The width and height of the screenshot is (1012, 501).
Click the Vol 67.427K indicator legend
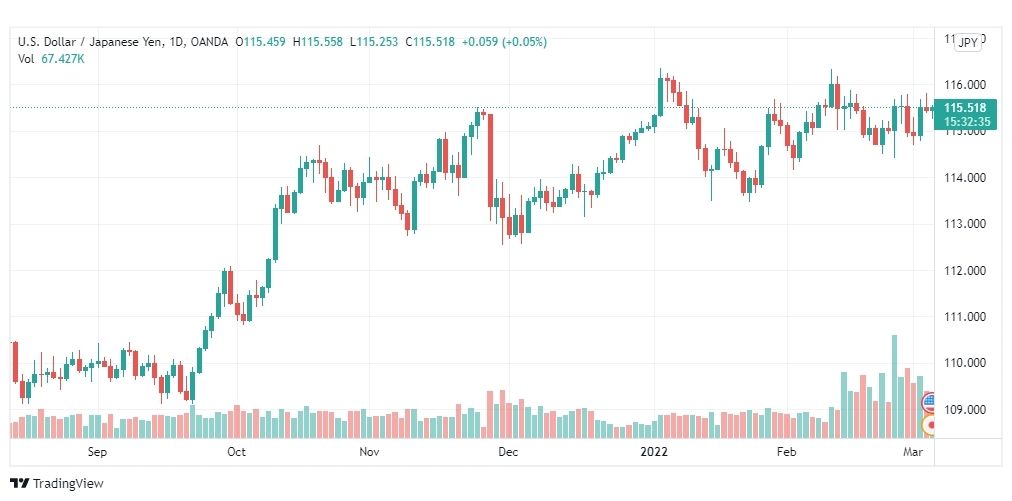click(x=51, y=59)
